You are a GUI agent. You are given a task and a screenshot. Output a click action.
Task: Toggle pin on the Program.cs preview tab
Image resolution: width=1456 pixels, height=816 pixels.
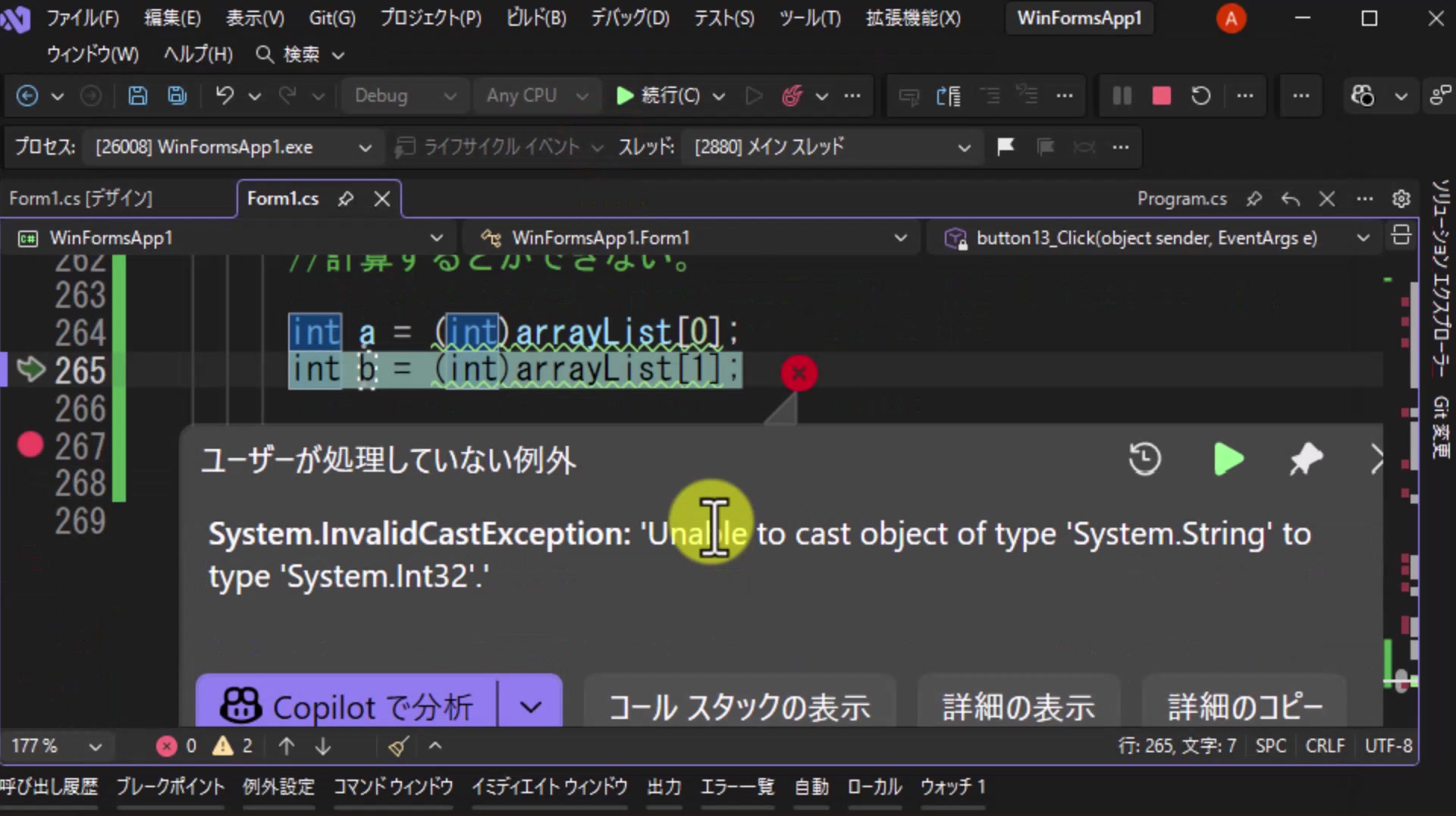pos(1254,199)
